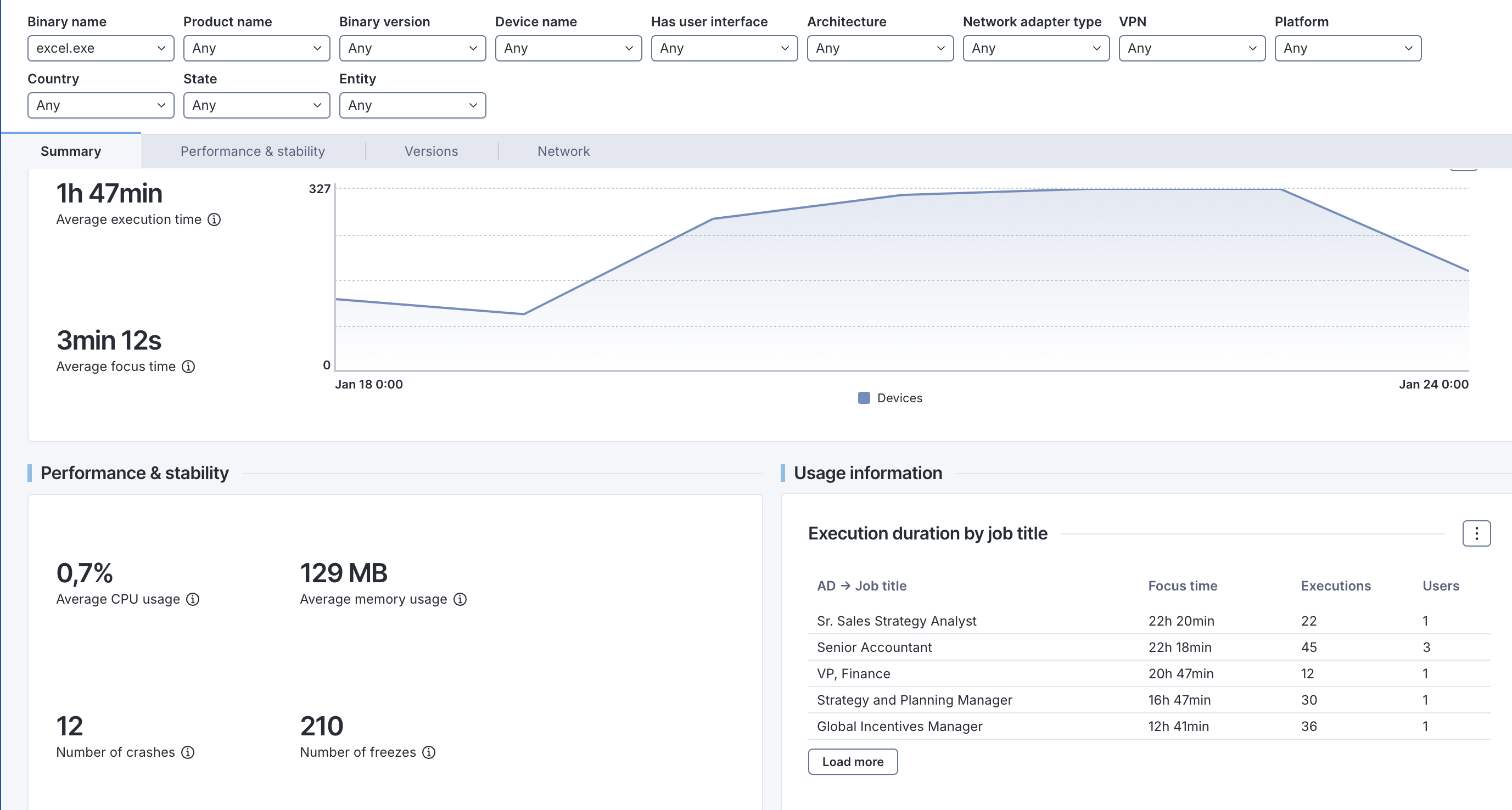Click info icon beside Number of freezes
The width and height of the screenshot is (1512, 810).
[x=429, y=752]
